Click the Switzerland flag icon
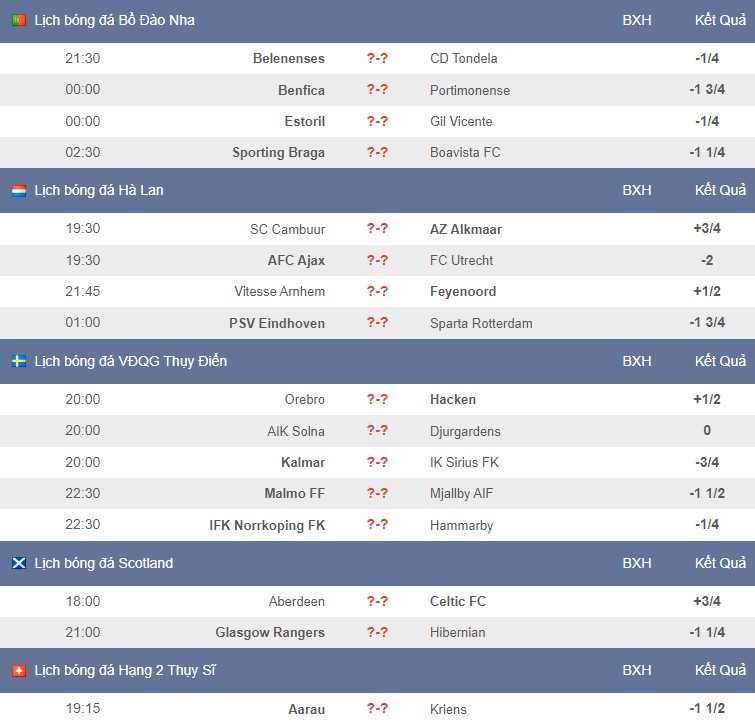This screenshot has height=724, width=755. coord(19,670)
